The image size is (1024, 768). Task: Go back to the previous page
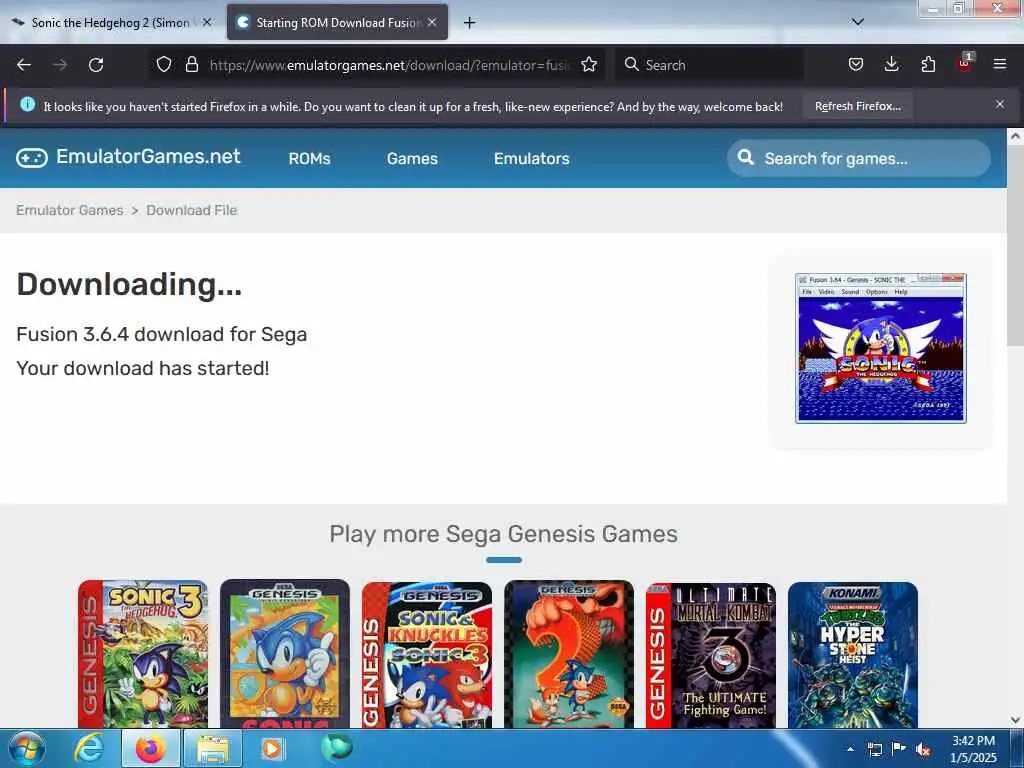coord(24,65)
